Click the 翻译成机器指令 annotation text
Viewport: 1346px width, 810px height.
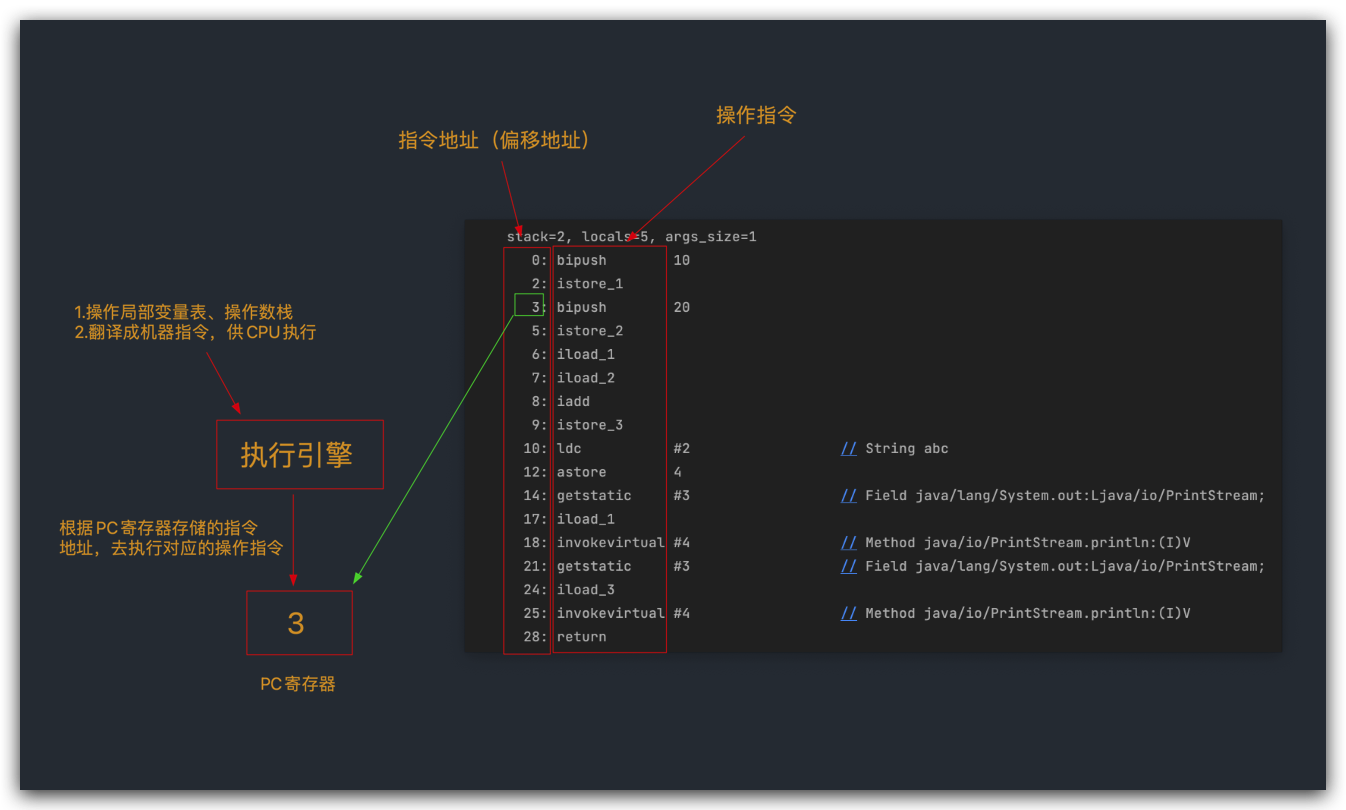click(195, 333)
